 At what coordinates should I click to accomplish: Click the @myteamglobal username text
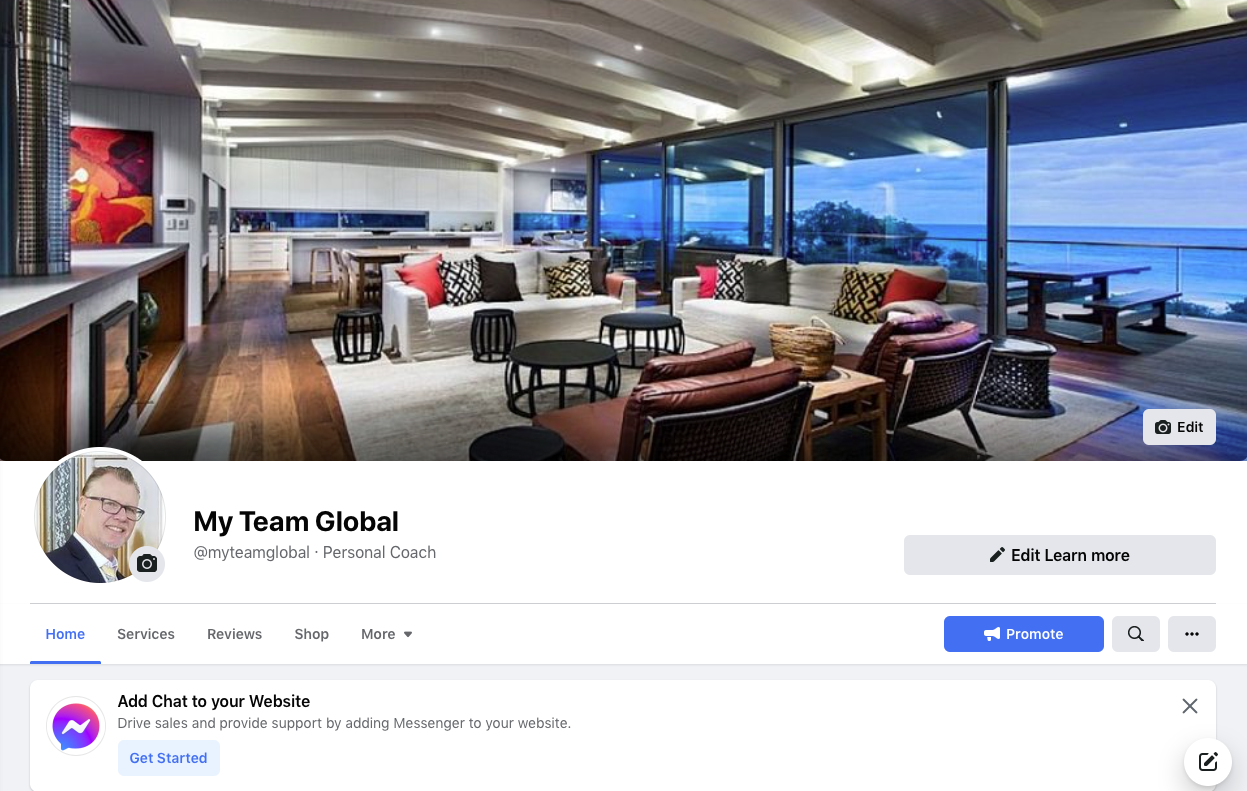252,552
